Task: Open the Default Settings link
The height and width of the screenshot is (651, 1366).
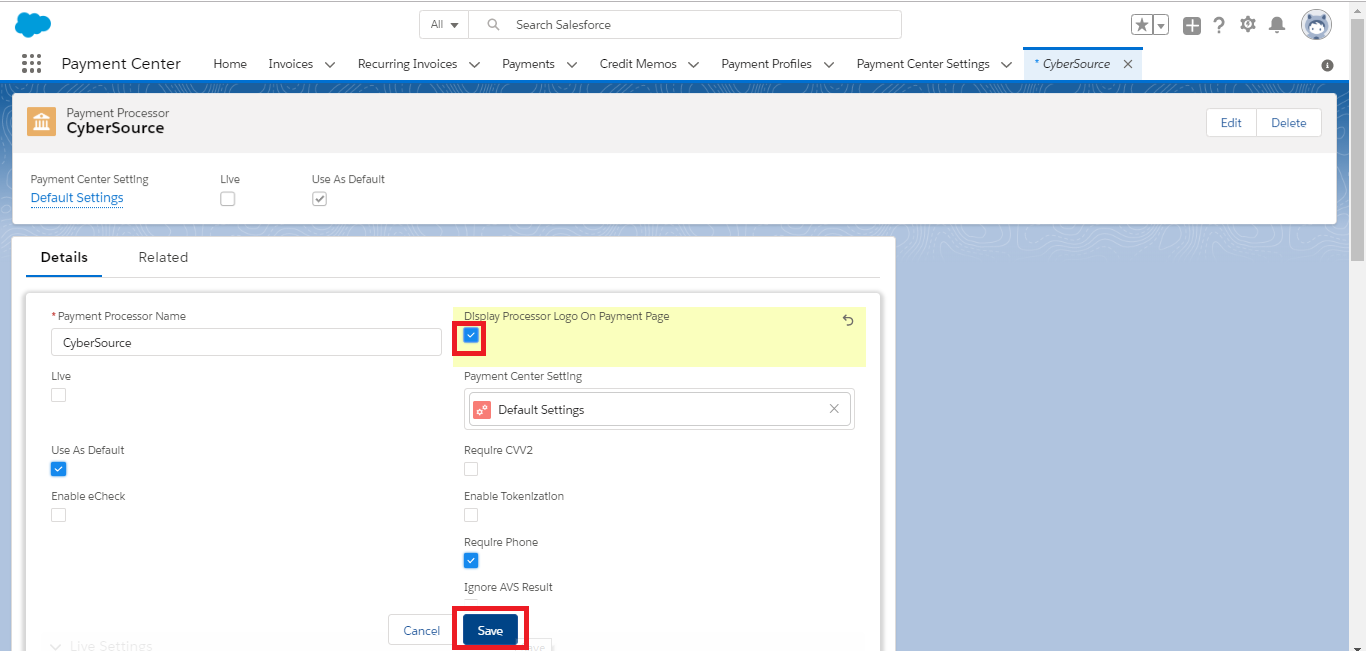Action: point(77,198)
